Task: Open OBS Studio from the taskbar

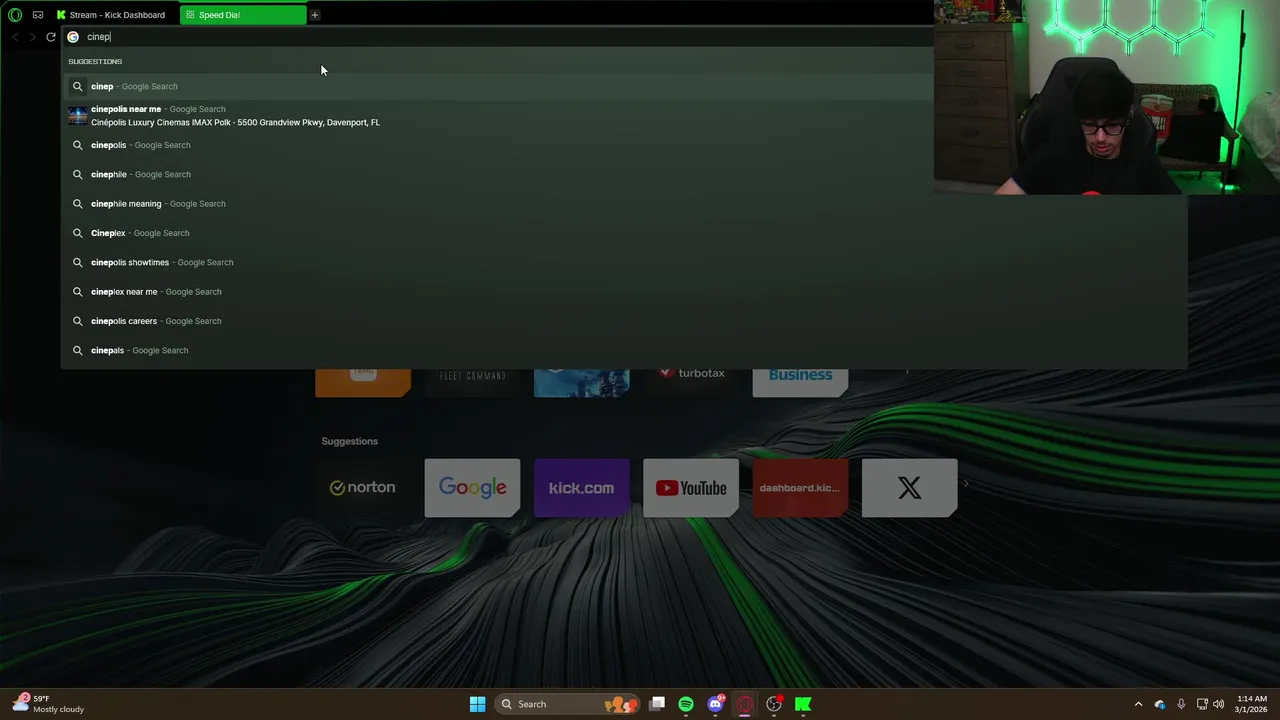Action: pyautogui.click(x=774, y=704)
